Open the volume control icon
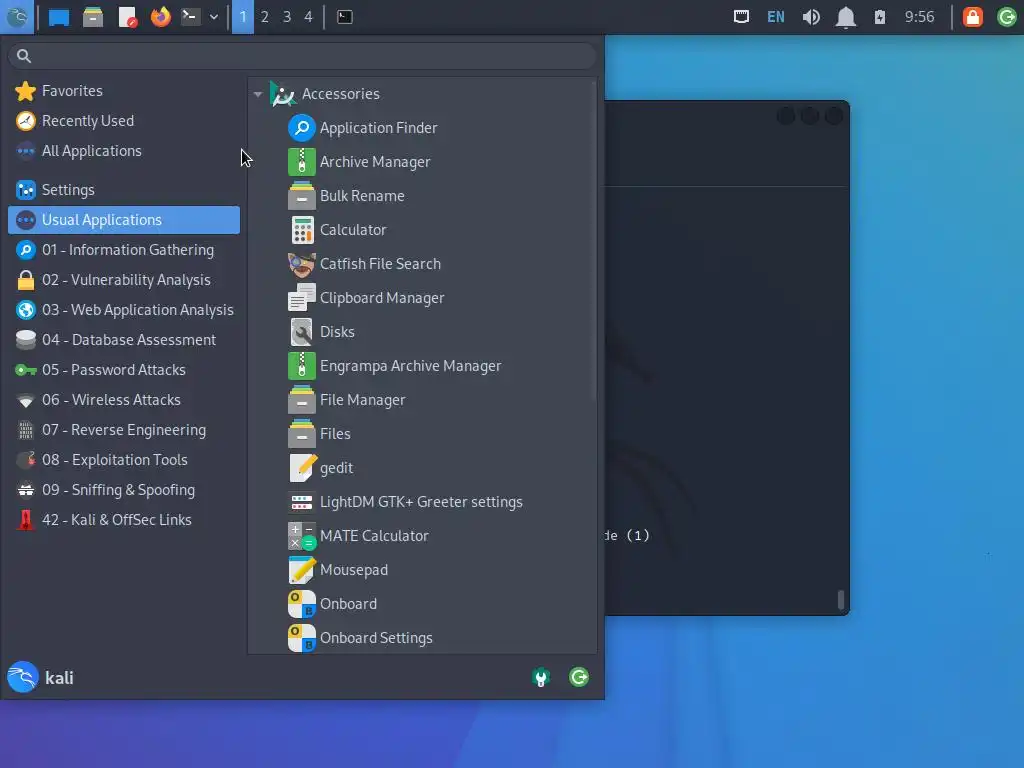Image resolution: width=1024 pixels, height=768 pixels. (811, 17)
